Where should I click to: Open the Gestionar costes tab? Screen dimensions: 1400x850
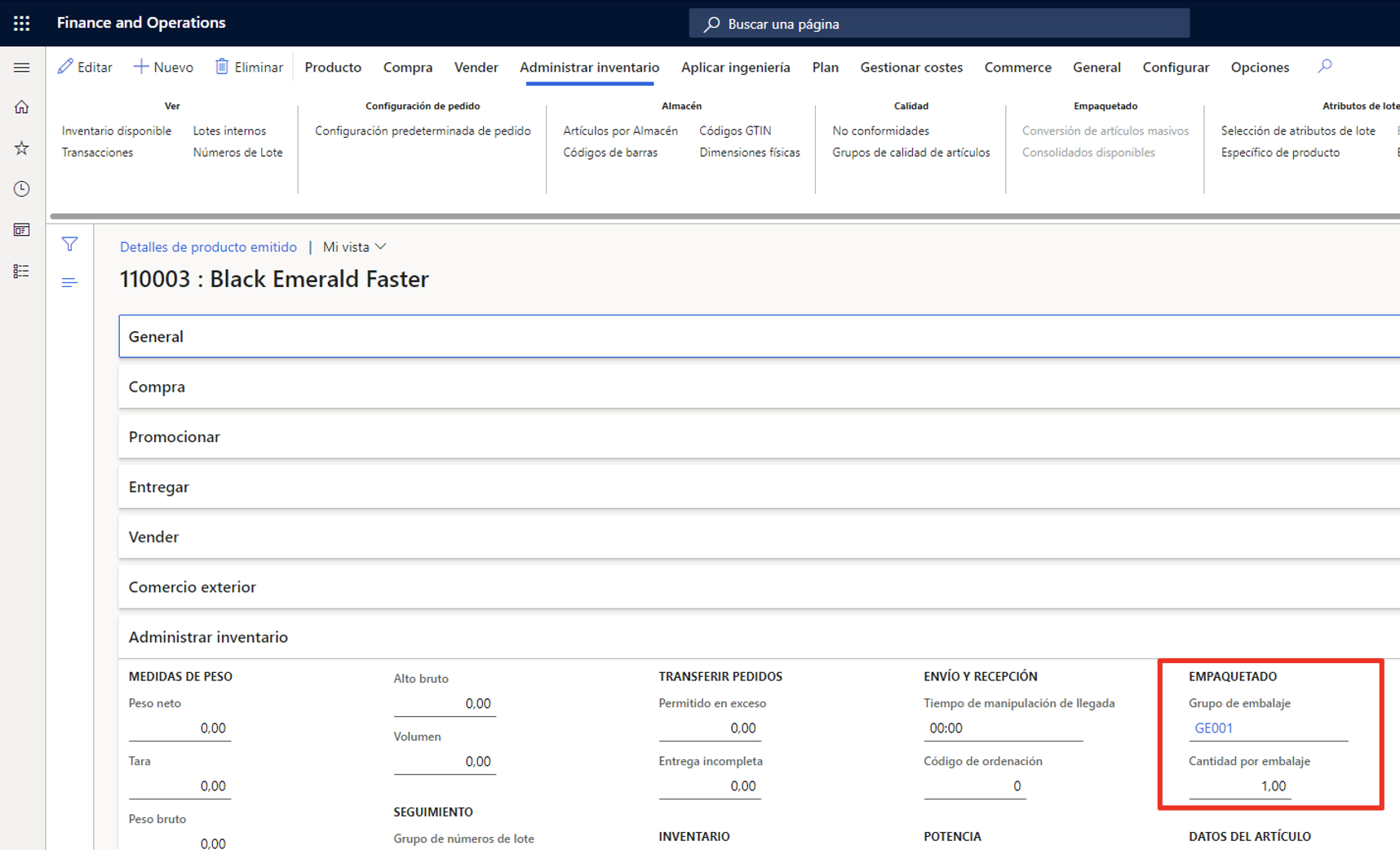[911, 67]
